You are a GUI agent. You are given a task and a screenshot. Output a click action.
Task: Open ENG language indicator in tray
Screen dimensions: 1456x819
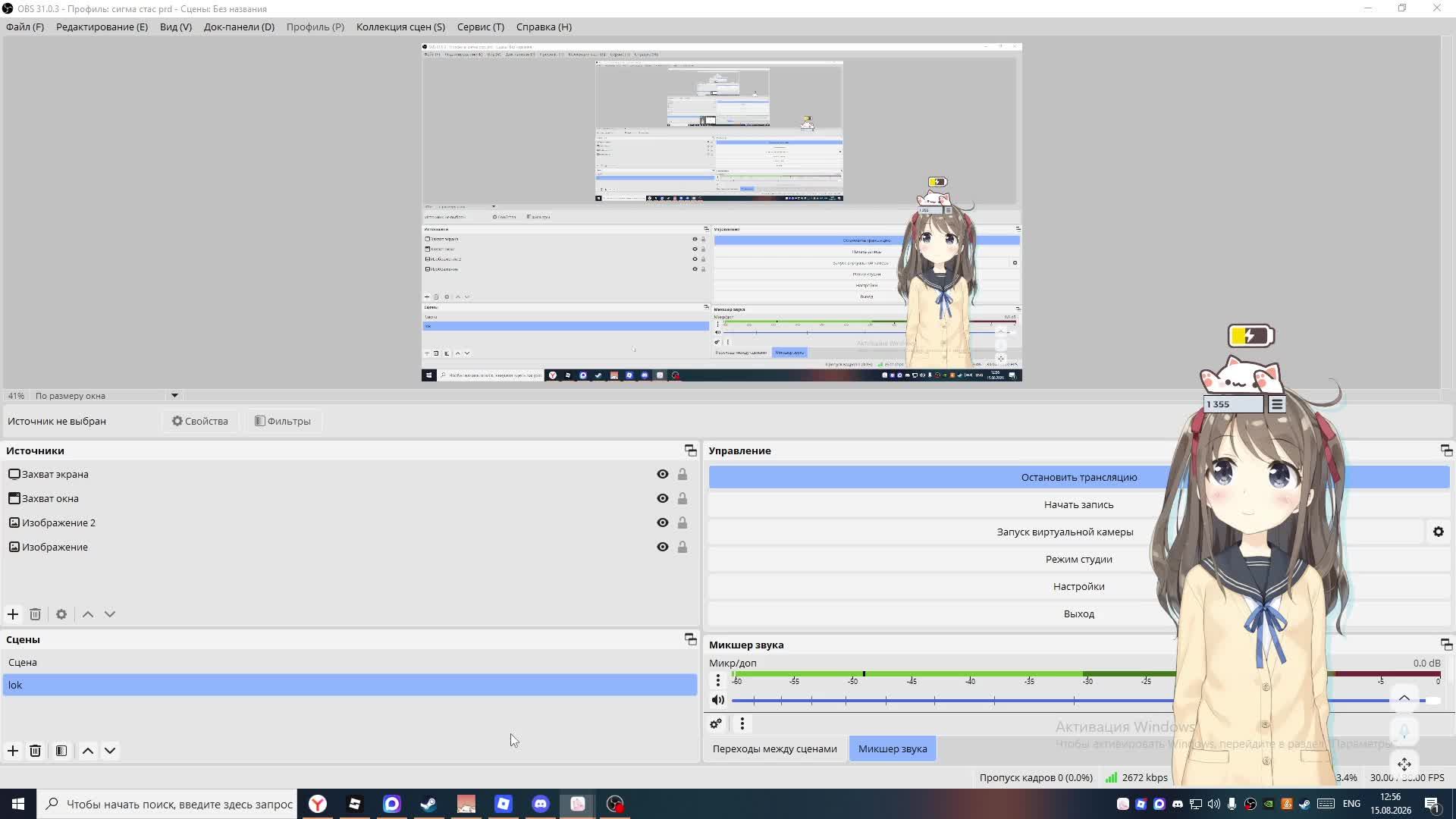point(1351,804)
